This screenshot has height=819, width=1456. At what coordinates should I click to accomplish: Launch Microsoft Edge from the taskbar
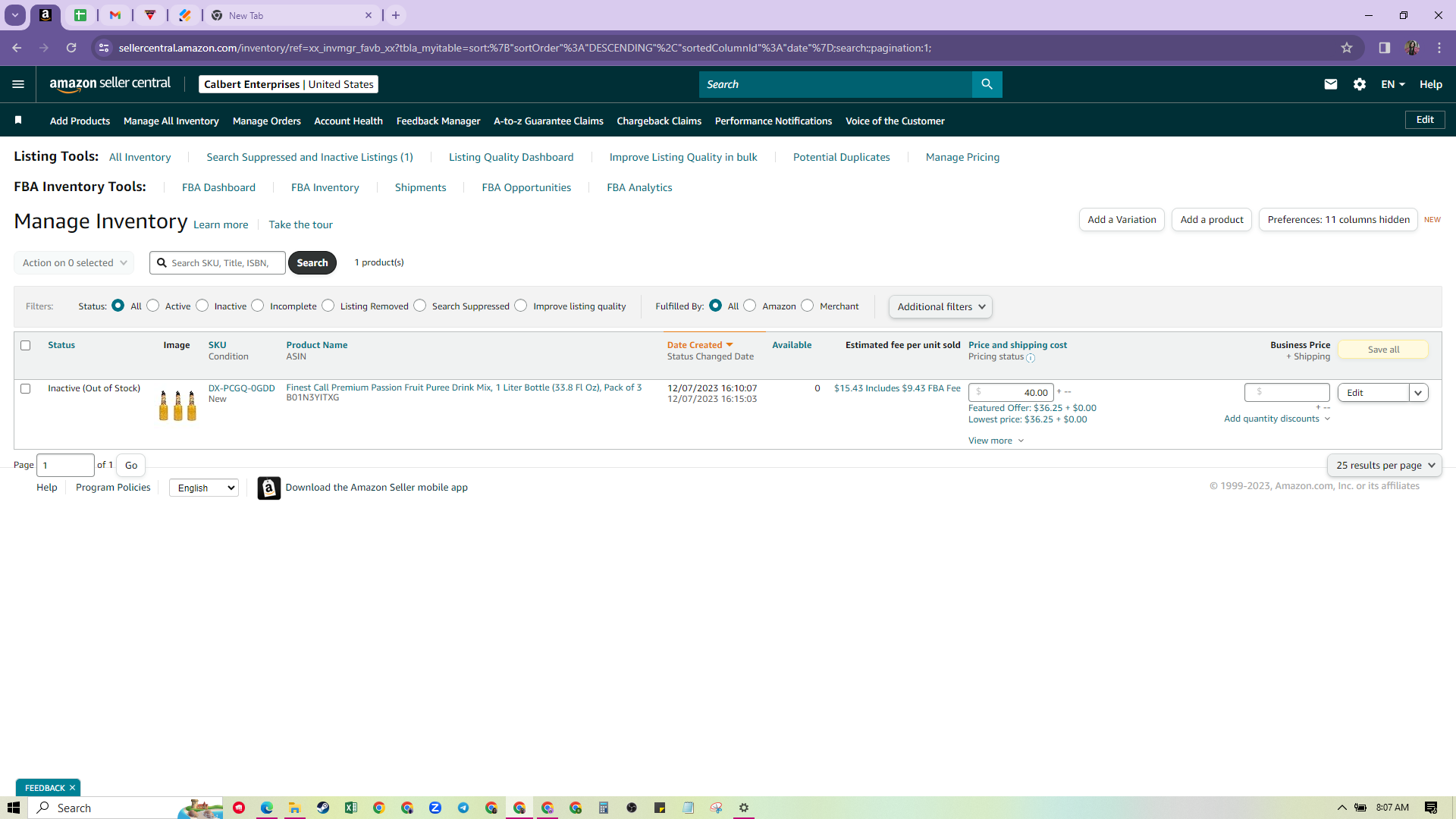click(x=267, y=808)
